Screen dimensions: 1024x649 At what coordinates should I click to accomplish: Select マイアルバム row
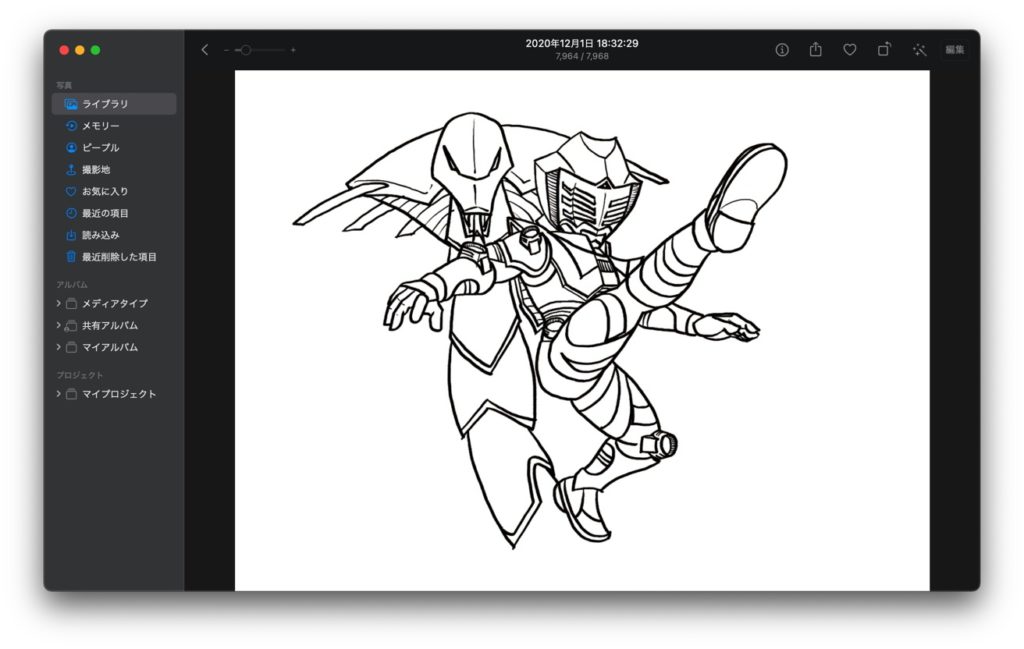114,347
